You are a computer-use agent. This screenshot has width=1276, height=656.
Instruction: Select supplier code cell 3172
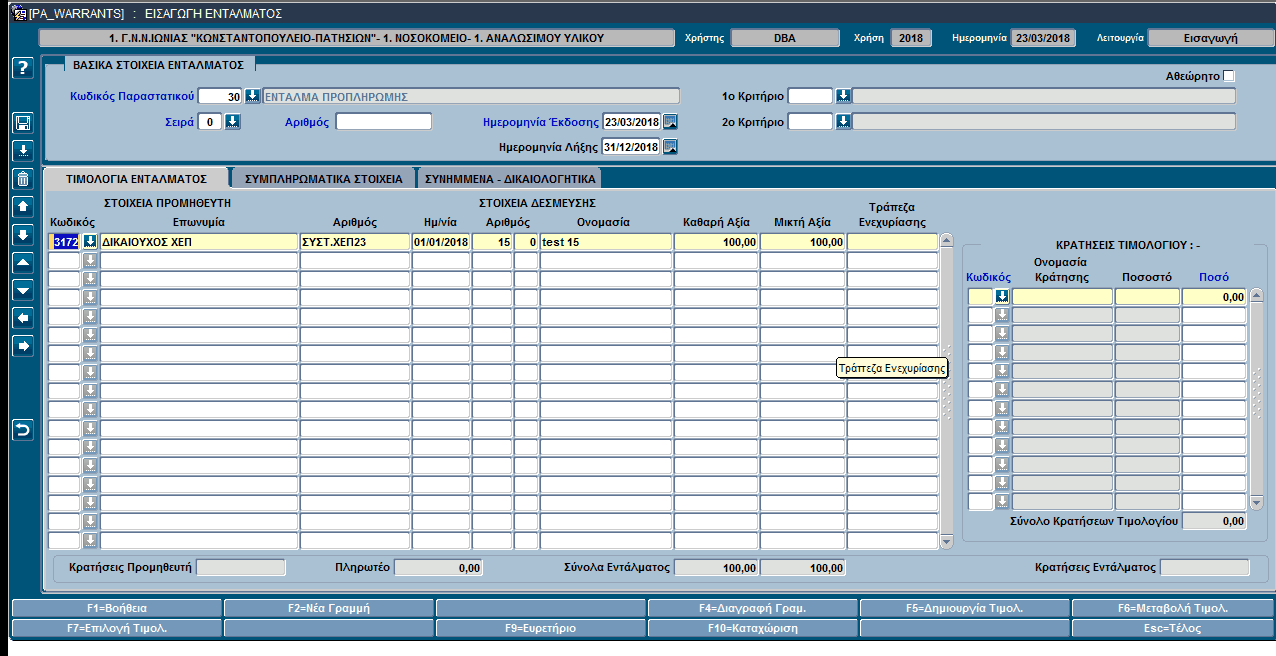(x=65, y=242)
